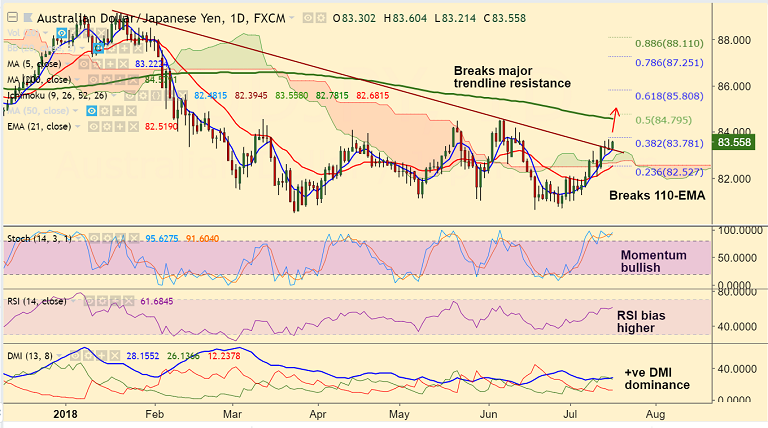Click plus icon on EMA (21, close) row
This screenshot has height=428, width=768.
[x=120, y=127]
